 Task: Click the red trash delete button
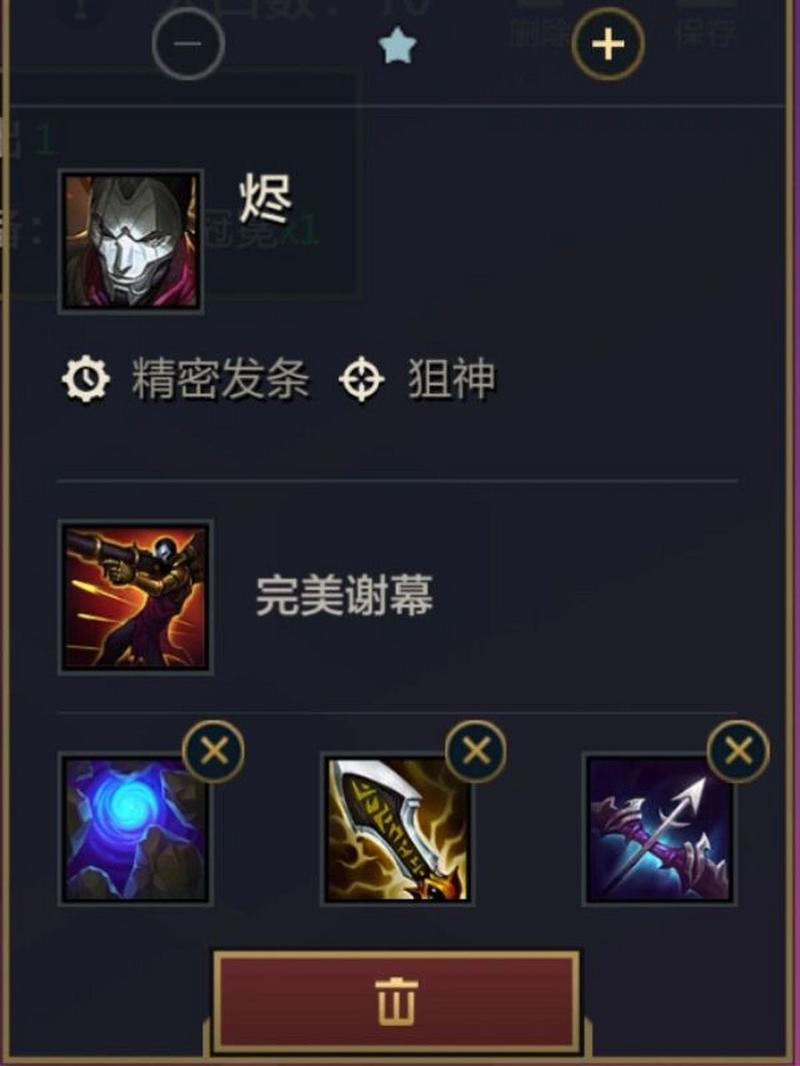pyautogui.click(x=397, y=1001)
